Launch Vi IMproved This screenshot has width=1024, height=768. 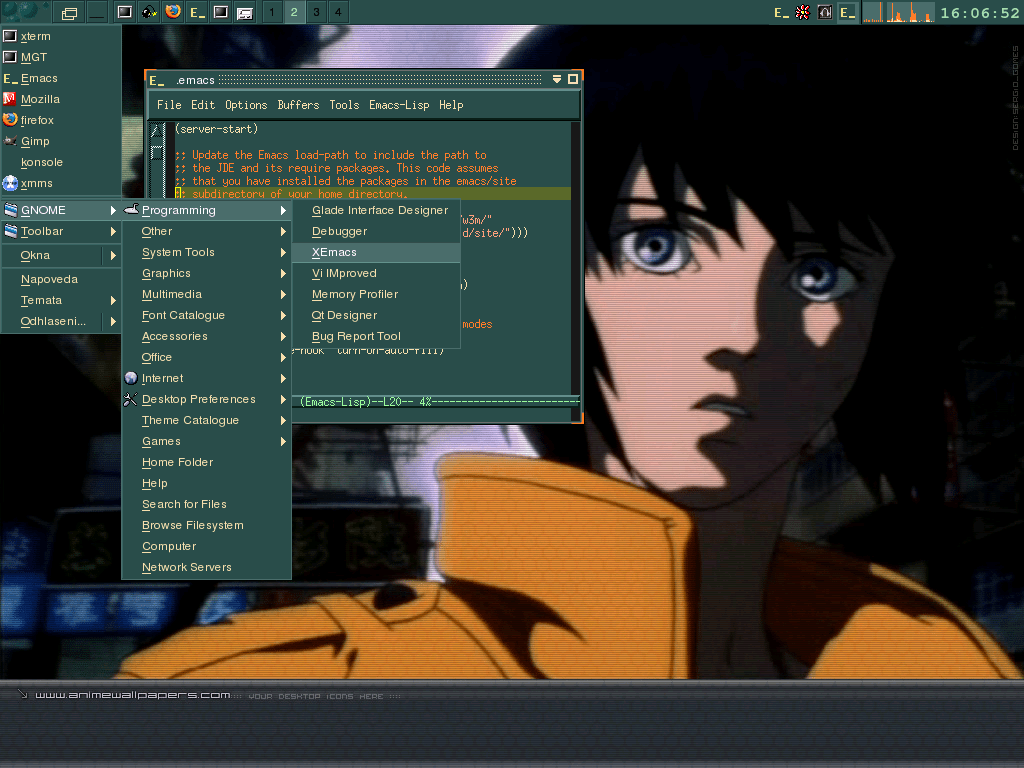376,273
